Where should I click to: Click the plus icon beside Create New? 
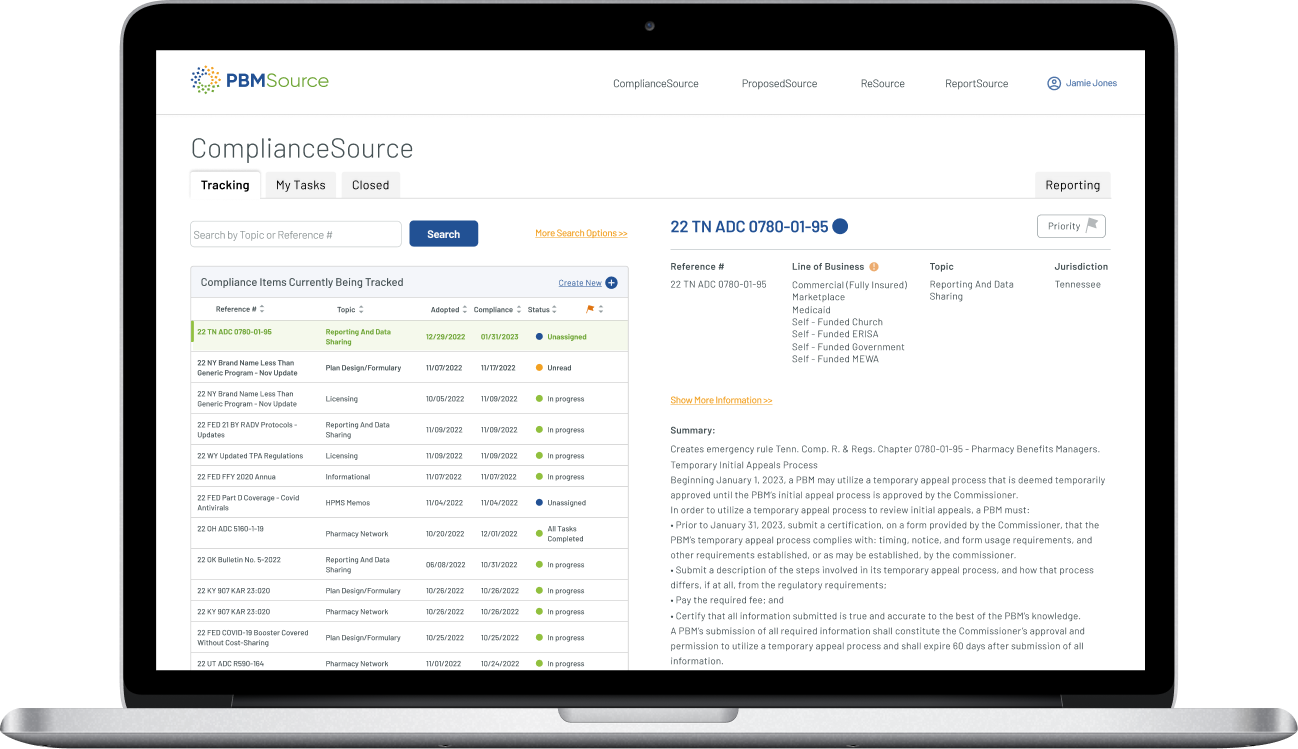click(x=611, y=283)
